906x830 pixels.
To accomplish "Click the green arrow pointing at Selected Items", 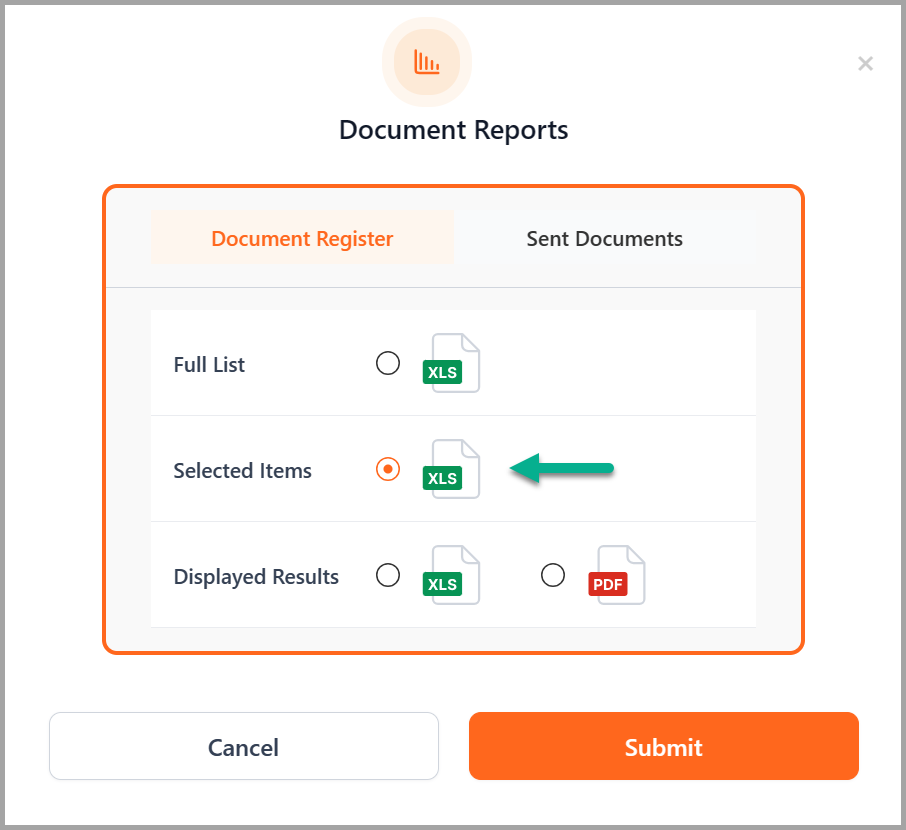I will [562, 468].
